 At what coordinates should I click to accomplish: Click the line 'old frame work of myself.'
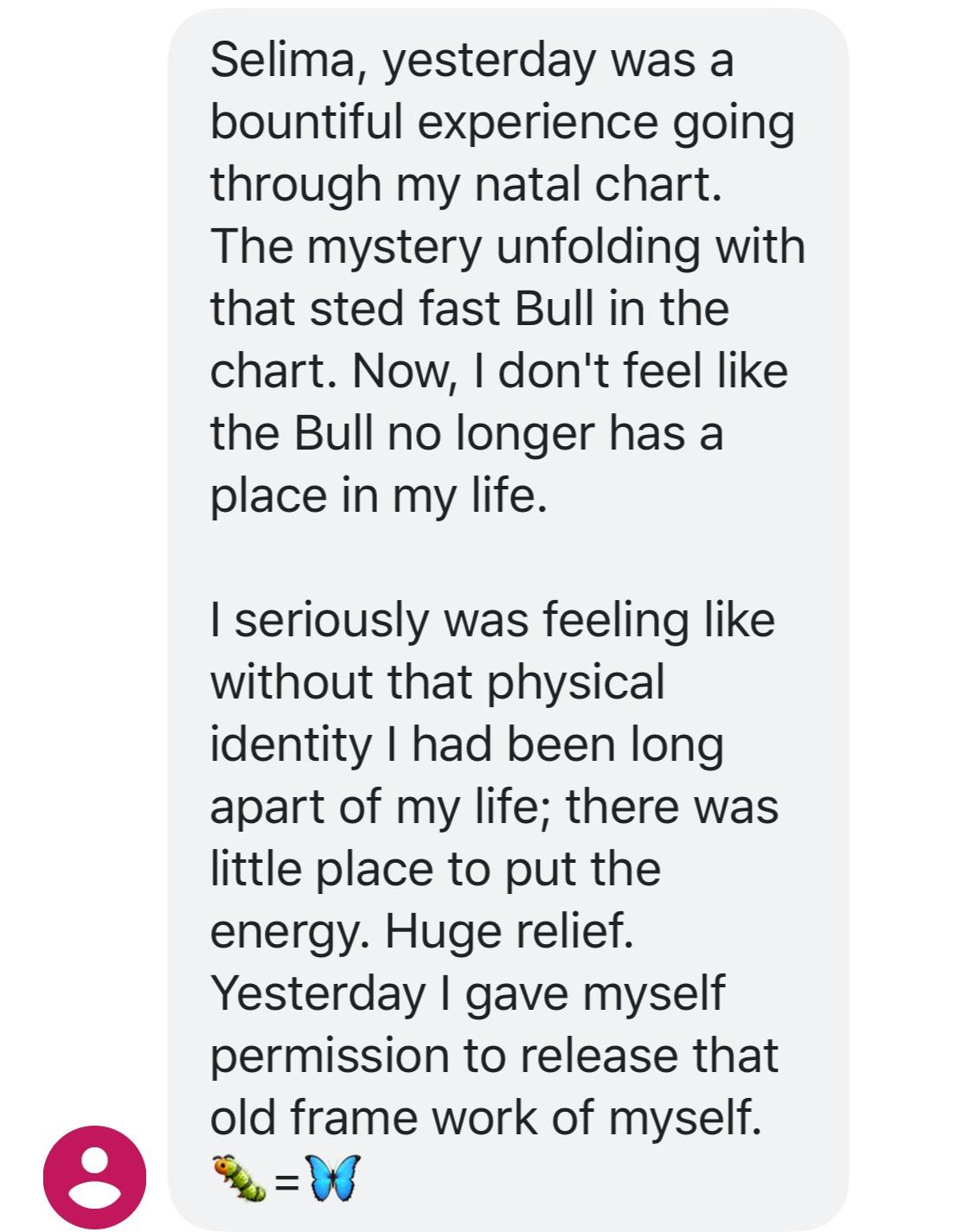[486, 1118]
